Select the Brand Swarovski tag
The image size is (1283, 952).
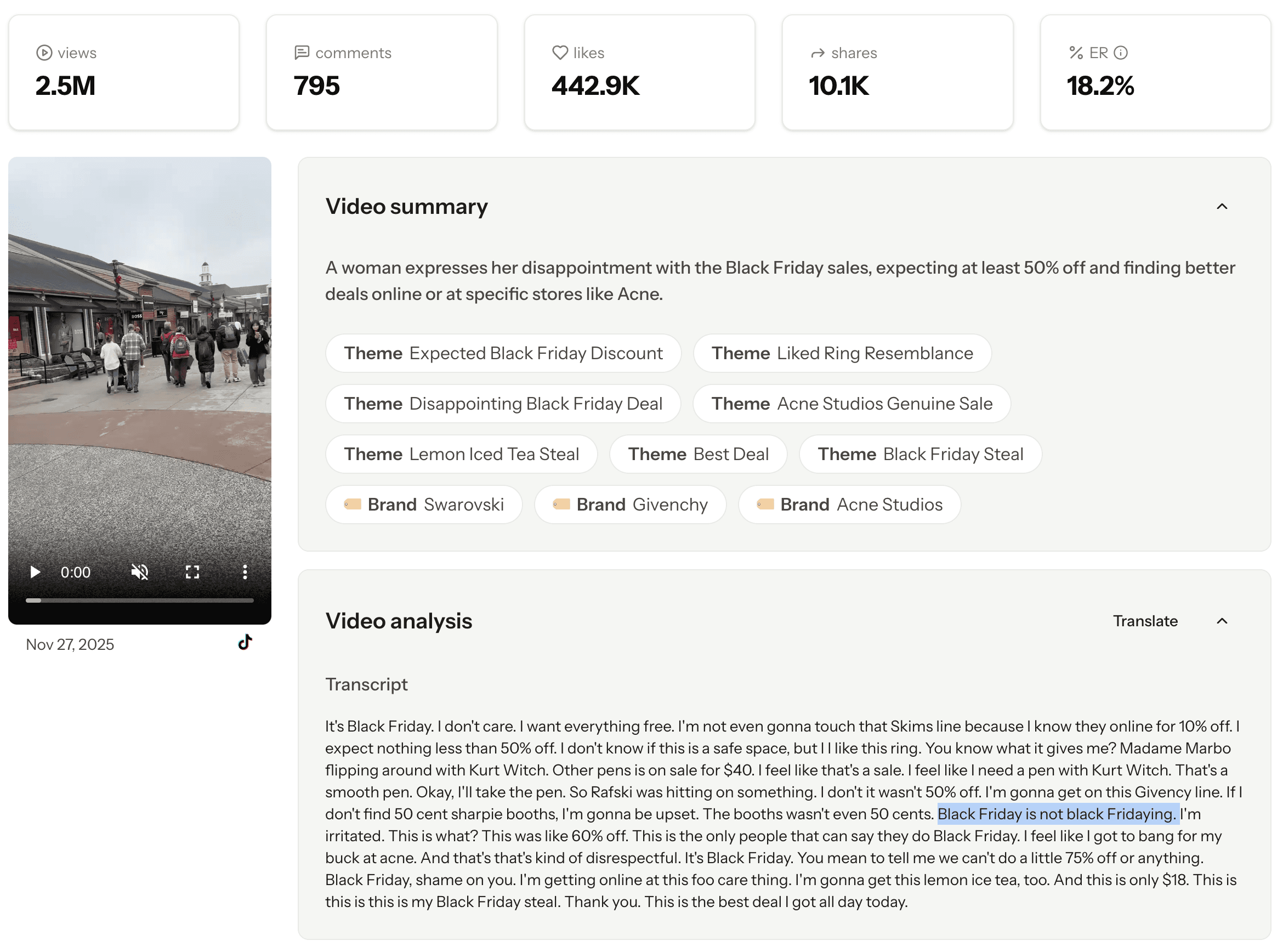pos(423,505)
